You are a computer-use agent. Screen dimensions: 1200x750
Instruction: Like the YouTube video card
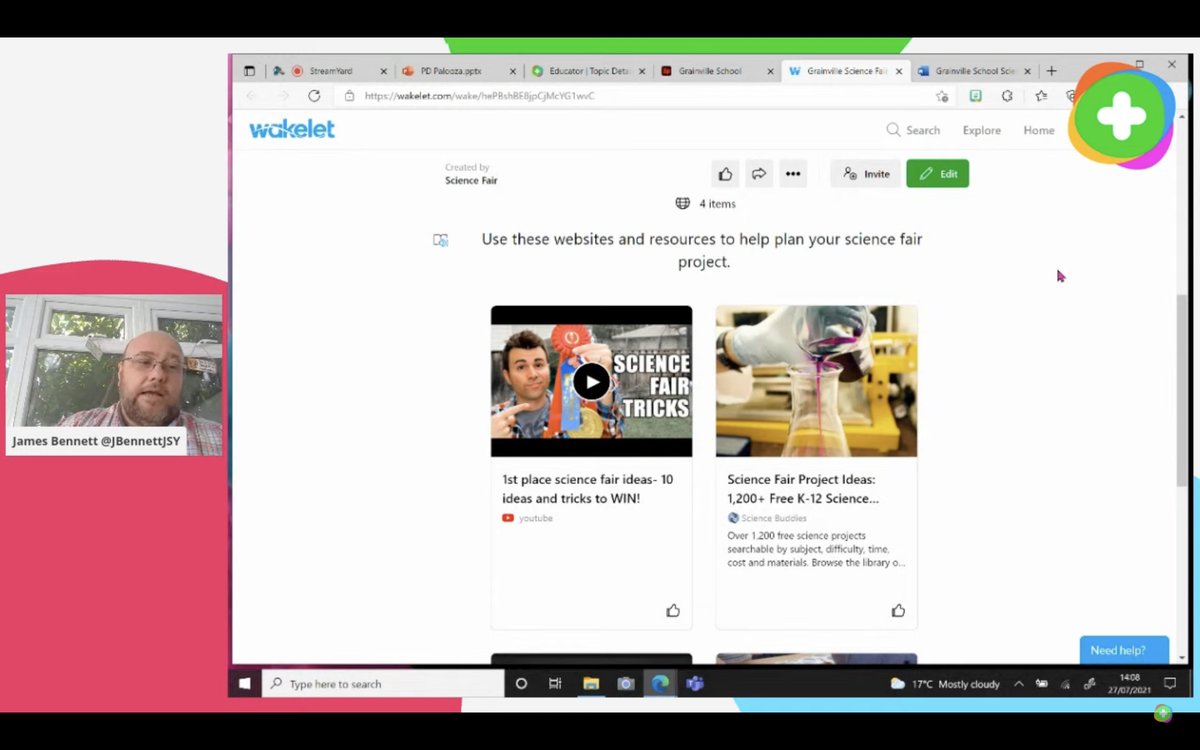[x=673, y=610]
